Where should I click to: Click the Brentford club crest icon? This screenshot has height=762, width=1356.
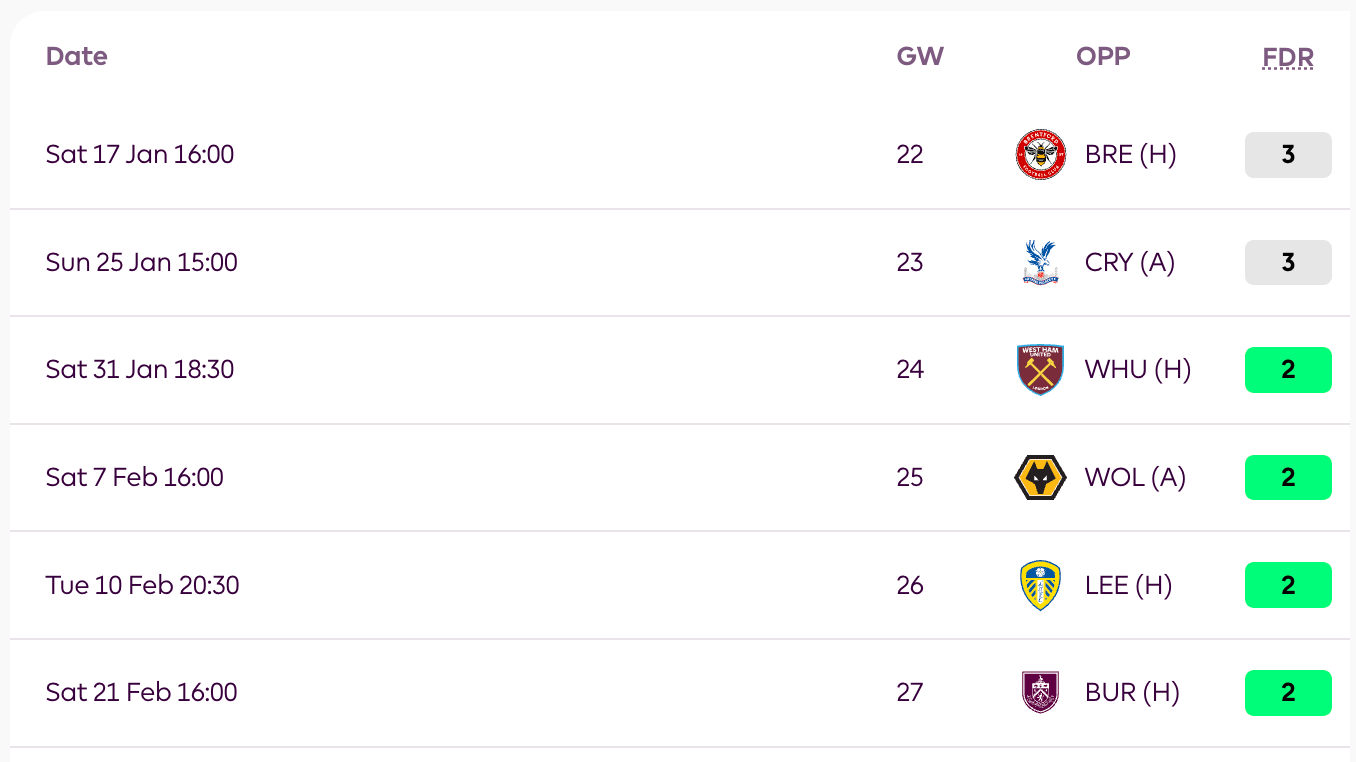1040,155
